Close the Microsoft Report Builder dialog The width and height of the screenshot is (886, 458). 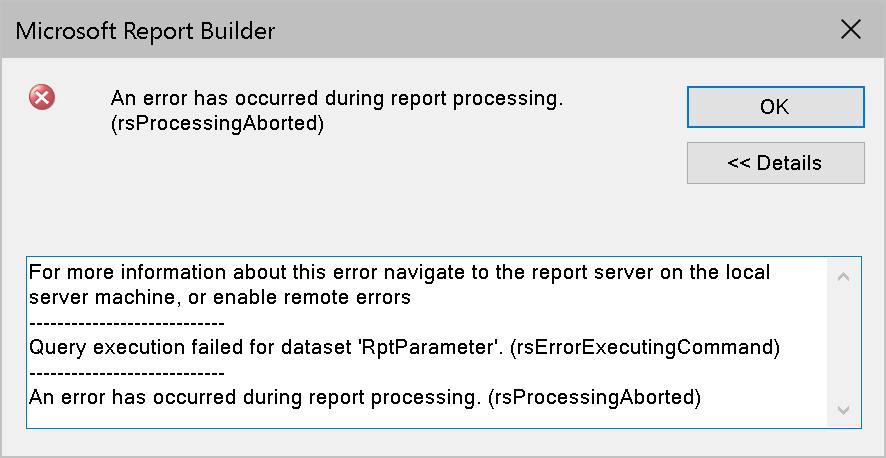pos(850,29)
